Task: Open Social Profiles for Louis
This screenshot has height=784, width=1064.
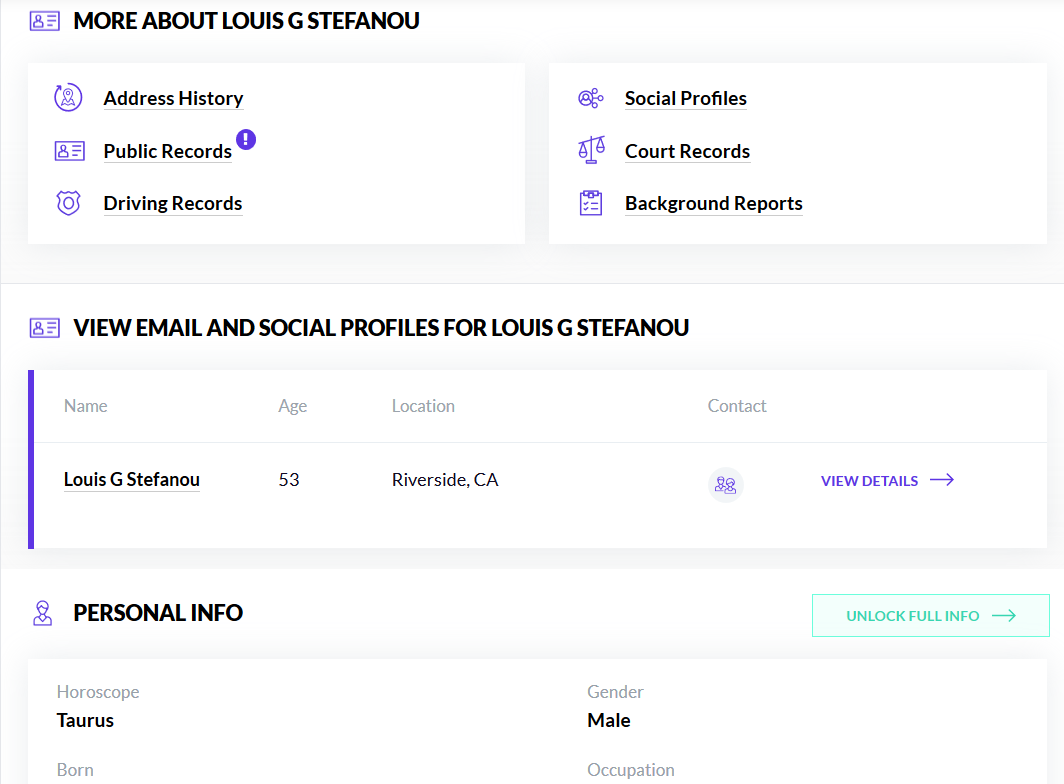Action: [x=685, y=98]
